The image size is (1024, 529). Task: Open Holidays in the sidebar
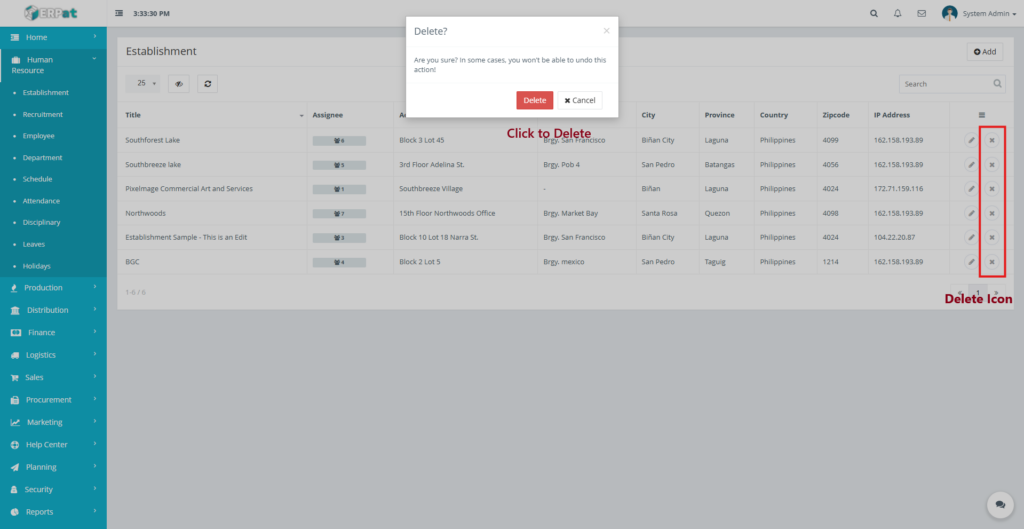click(37, 266)
